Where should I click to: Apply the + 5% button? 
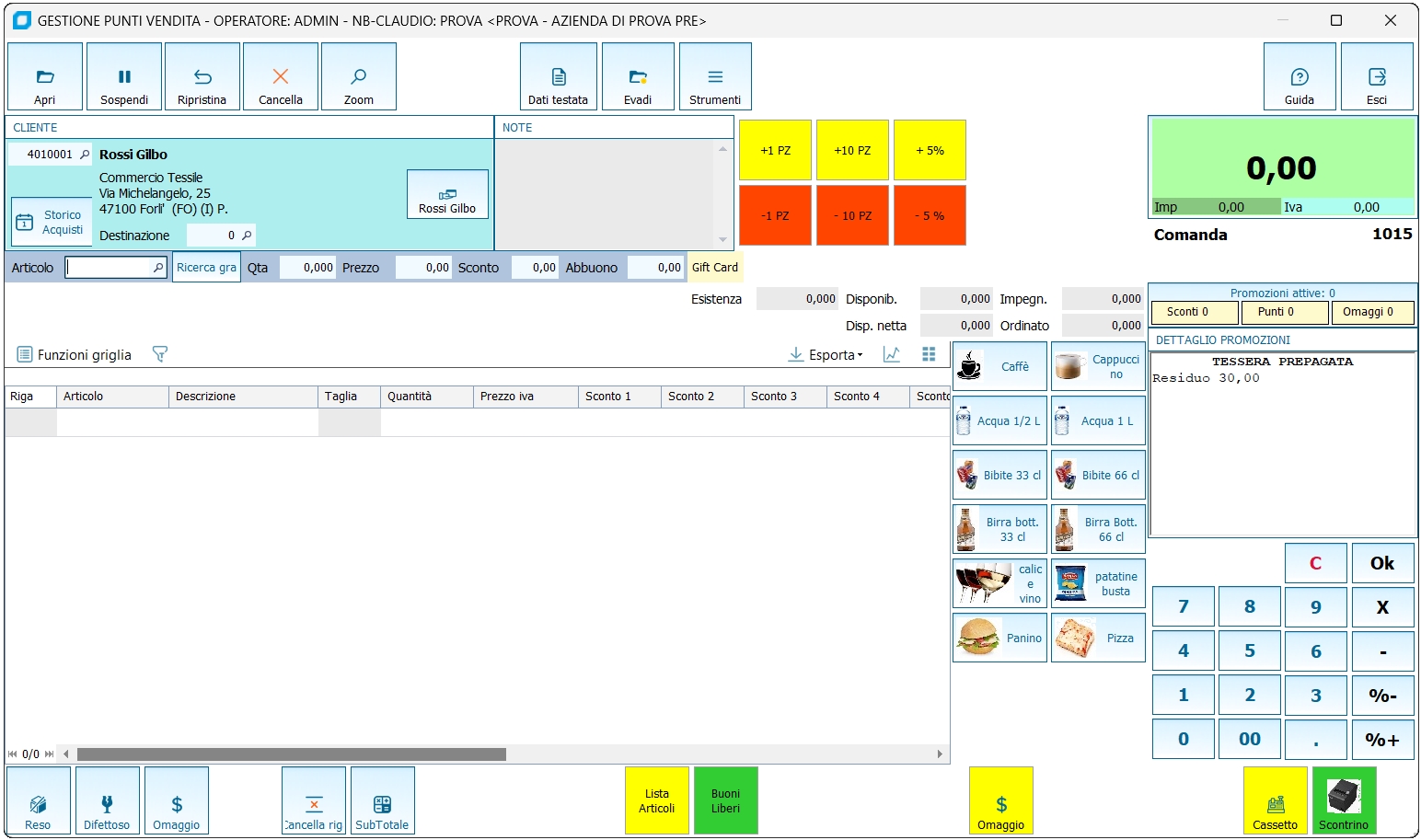coord(930,150)
